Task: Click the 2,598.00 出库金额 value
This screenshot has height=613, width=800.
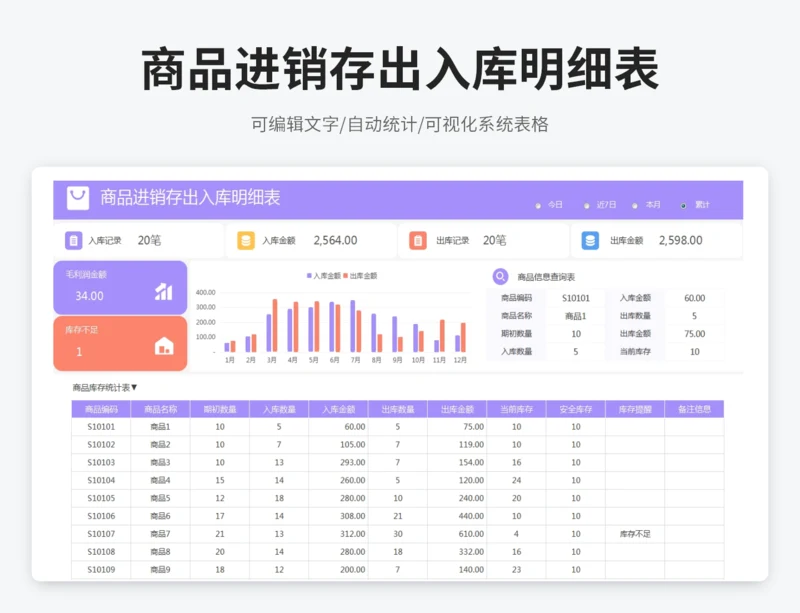Action: click(681, 240)
